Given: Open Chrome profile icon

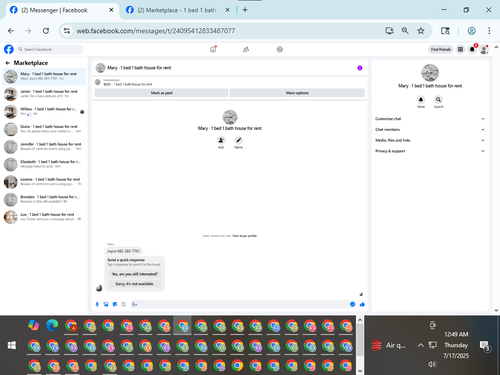Looking at the screenshot, I should (x=471, y=31).
